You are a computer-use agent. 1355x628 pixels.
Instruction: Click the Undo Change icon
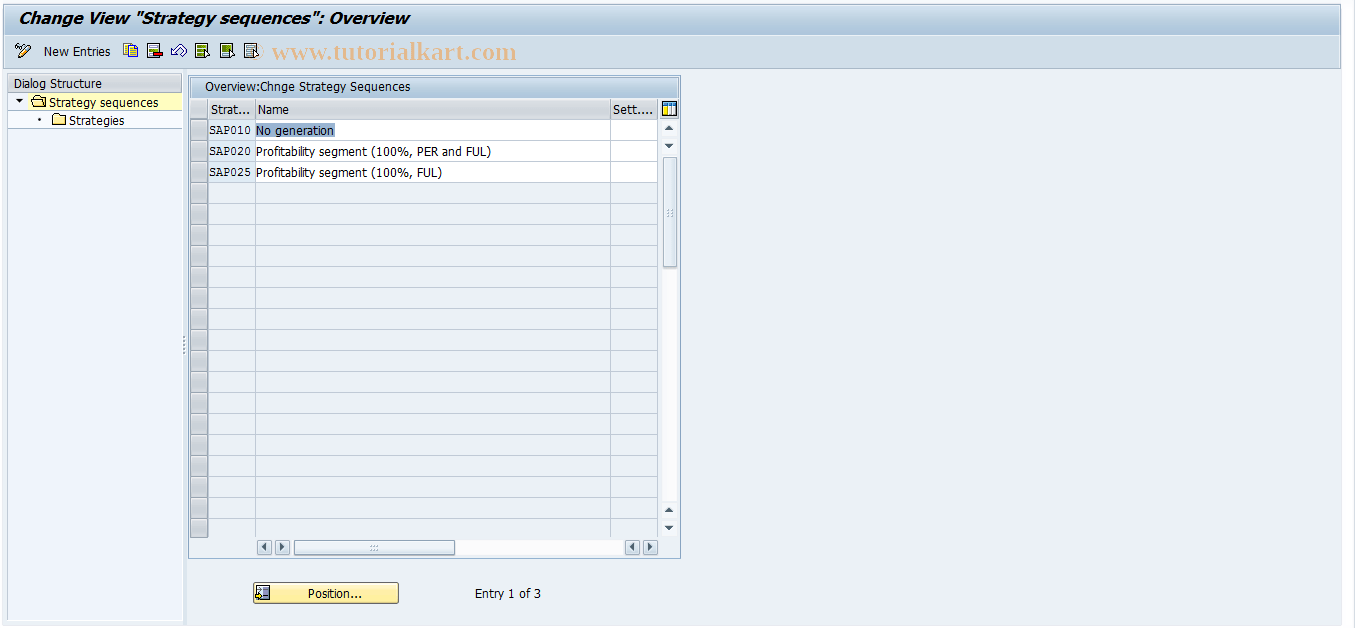click(177, 50)
